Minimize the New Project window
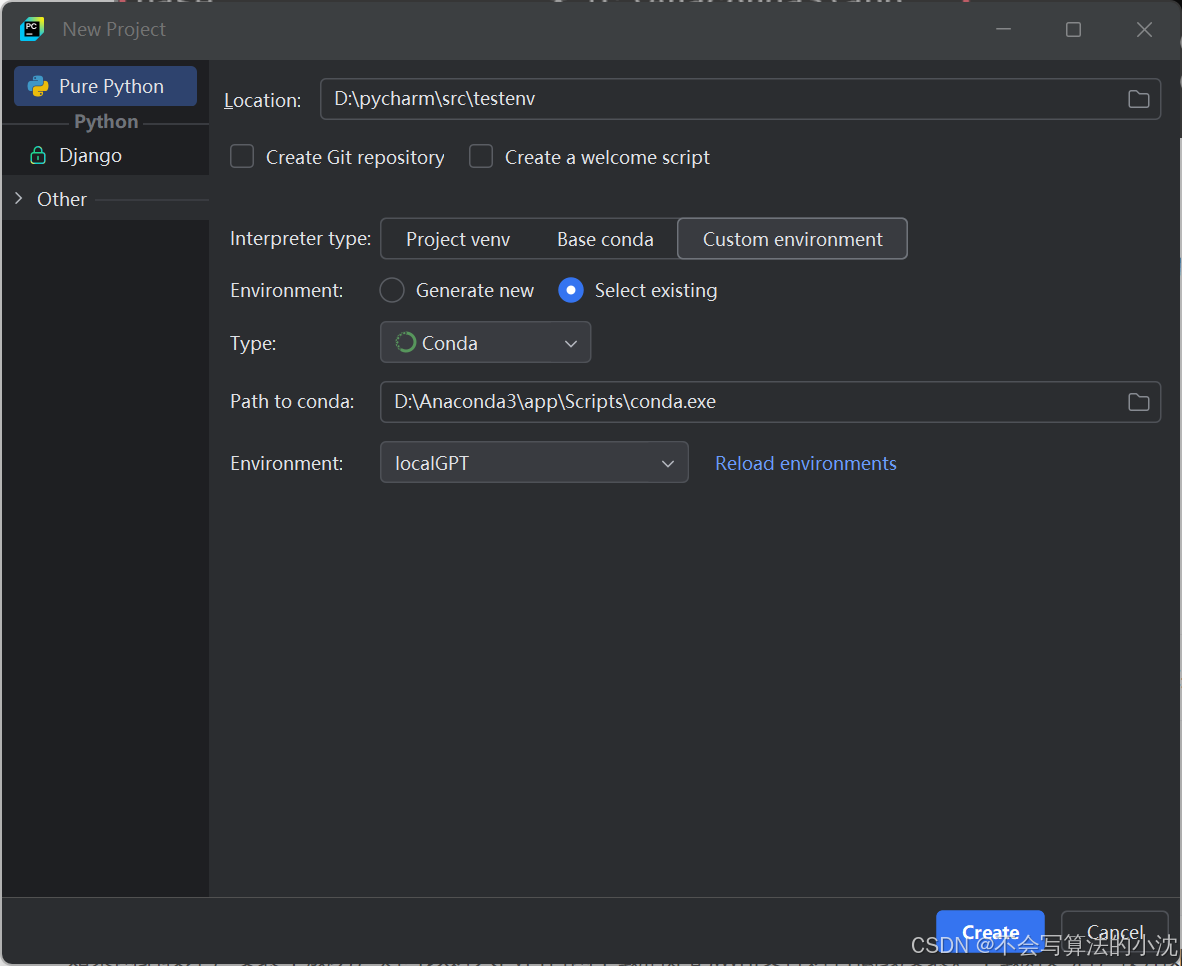 1003,29
